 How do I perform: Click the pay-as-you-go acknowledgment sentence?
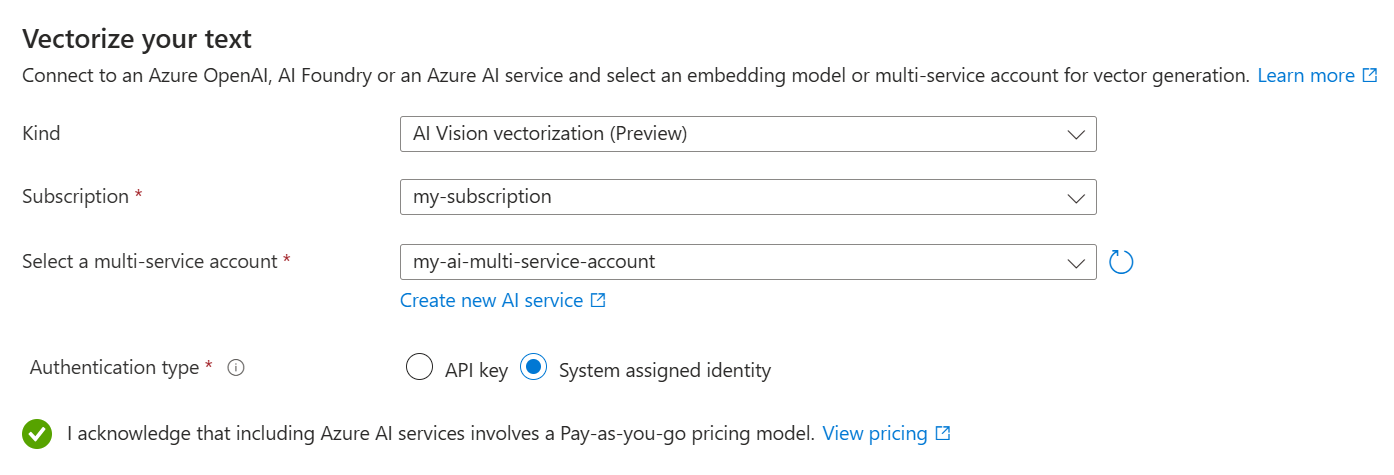point(440,434)
